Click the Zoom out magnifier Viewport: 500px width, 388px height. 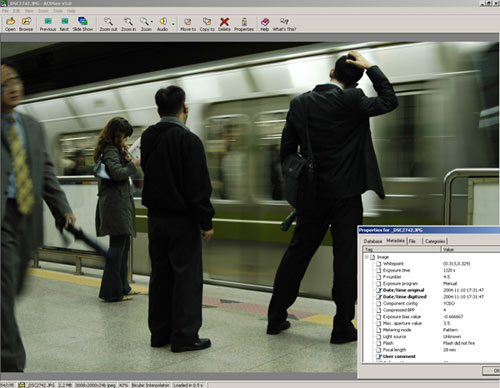[x=108, y=24]
